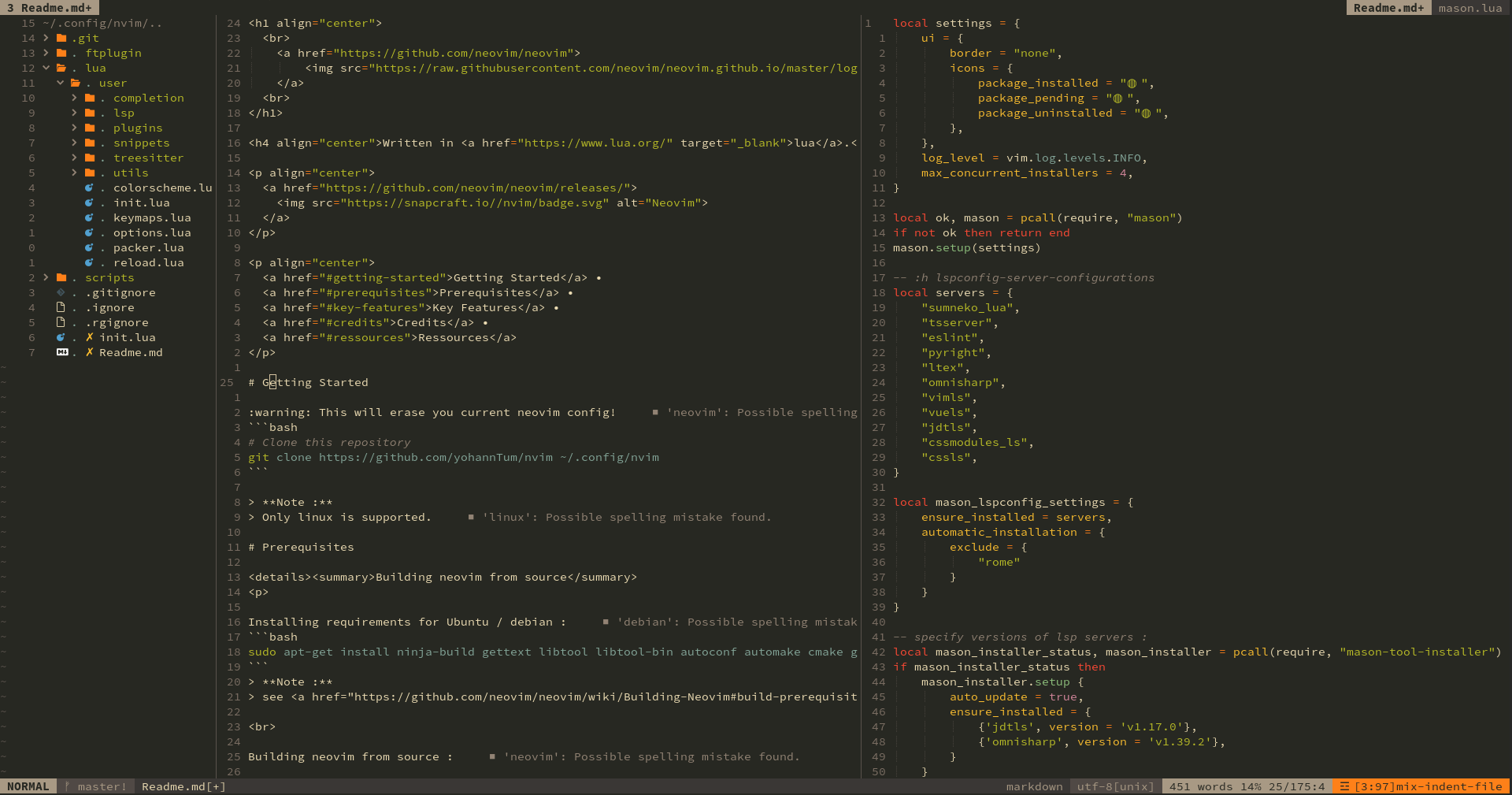Click the markdown filetype in statusline
The width and height of the screenshot is (1512, 795).
pyautogui.click(x=1034, y=786)
